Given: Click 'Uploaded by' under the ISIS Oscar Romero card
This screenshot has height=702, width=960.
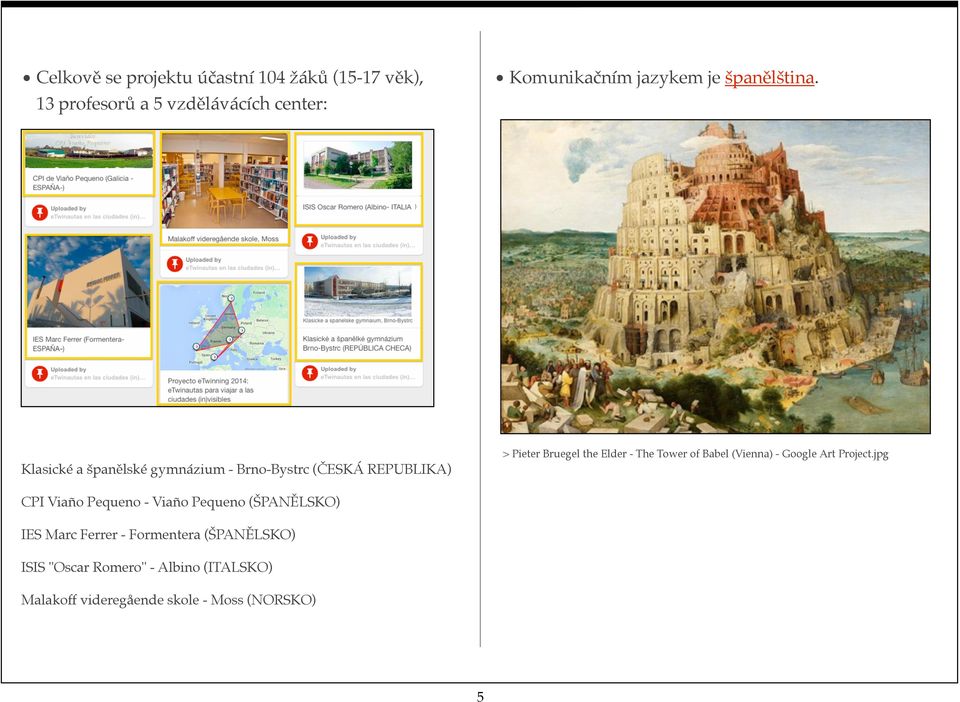Looking at the screenshot, I should pyautogui.click(x=338, y=237).
